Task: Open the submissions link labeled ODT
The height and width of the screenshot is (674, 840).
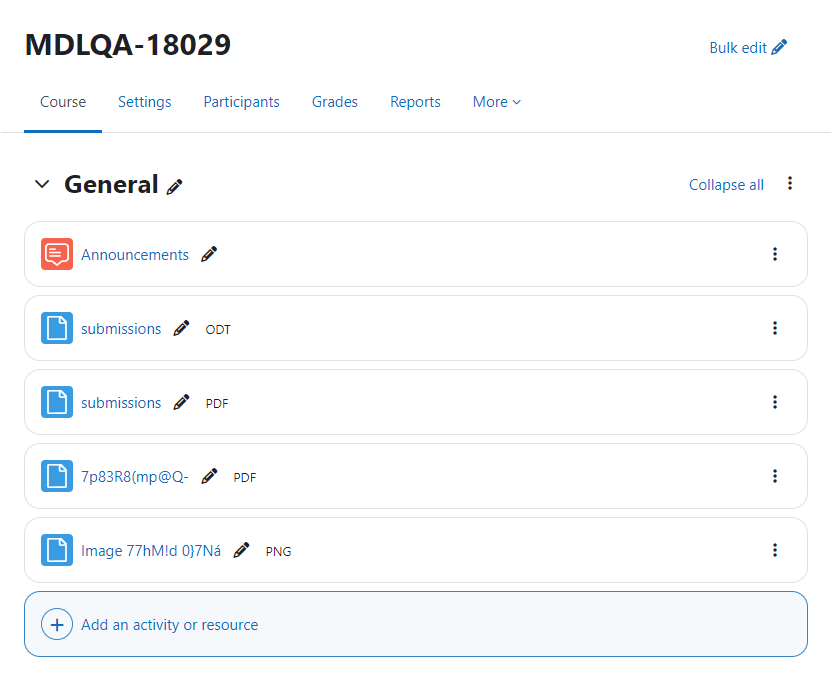Action: 121,328
